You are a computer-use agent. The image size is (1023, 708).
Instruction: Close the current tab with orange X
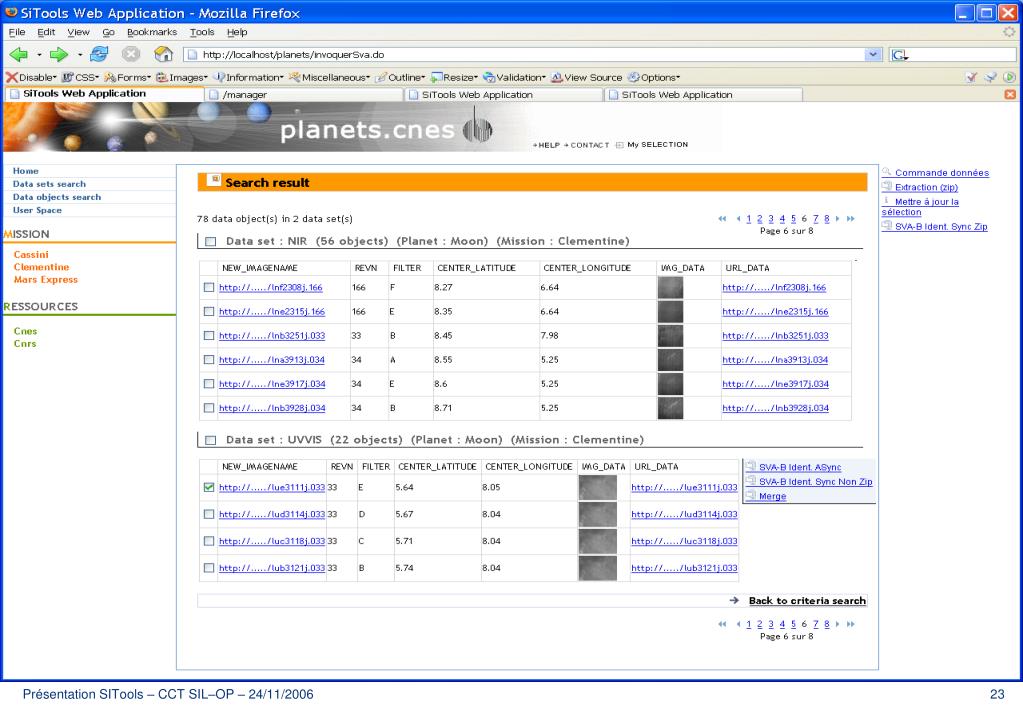tap(1010, 95)
